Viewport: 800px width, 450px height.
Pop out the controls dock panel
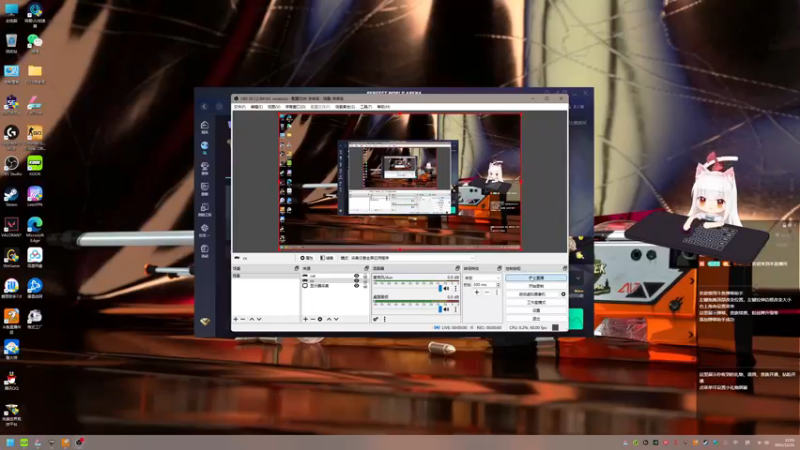point(564,268)
